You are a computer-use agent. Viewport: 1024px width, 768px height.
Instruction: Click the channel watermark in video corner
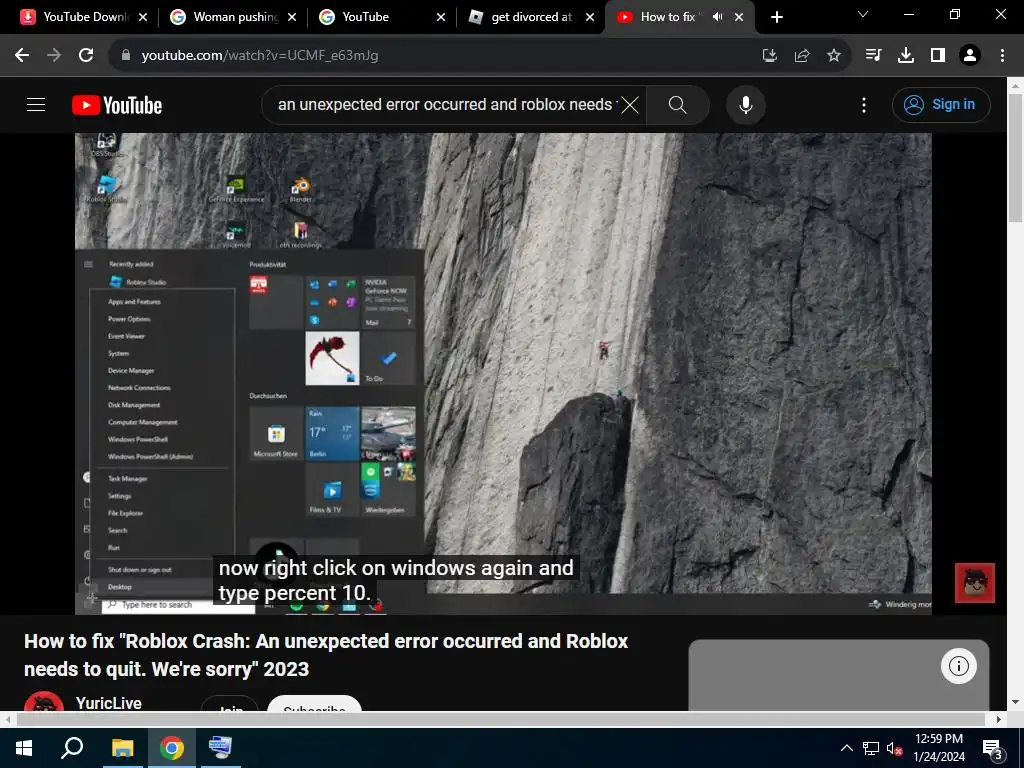click(975, 583)
